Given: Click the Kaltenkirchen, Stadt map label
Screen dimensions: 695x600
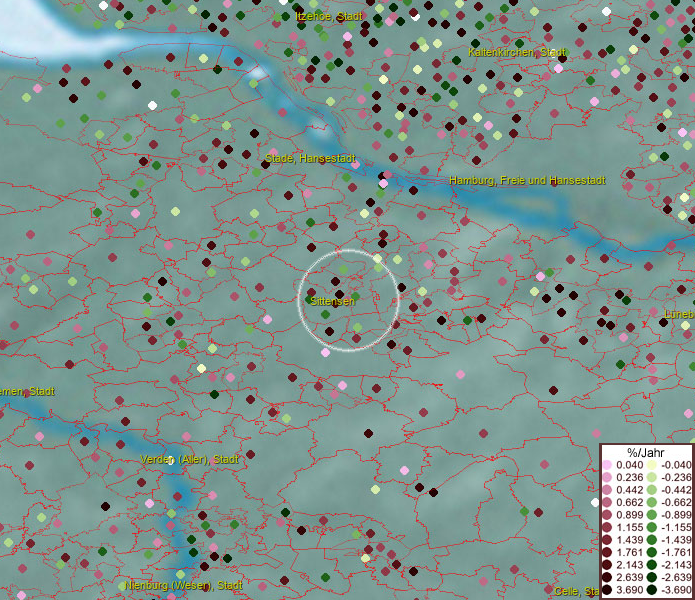Looking at the screenshot, I should [517, 52].
